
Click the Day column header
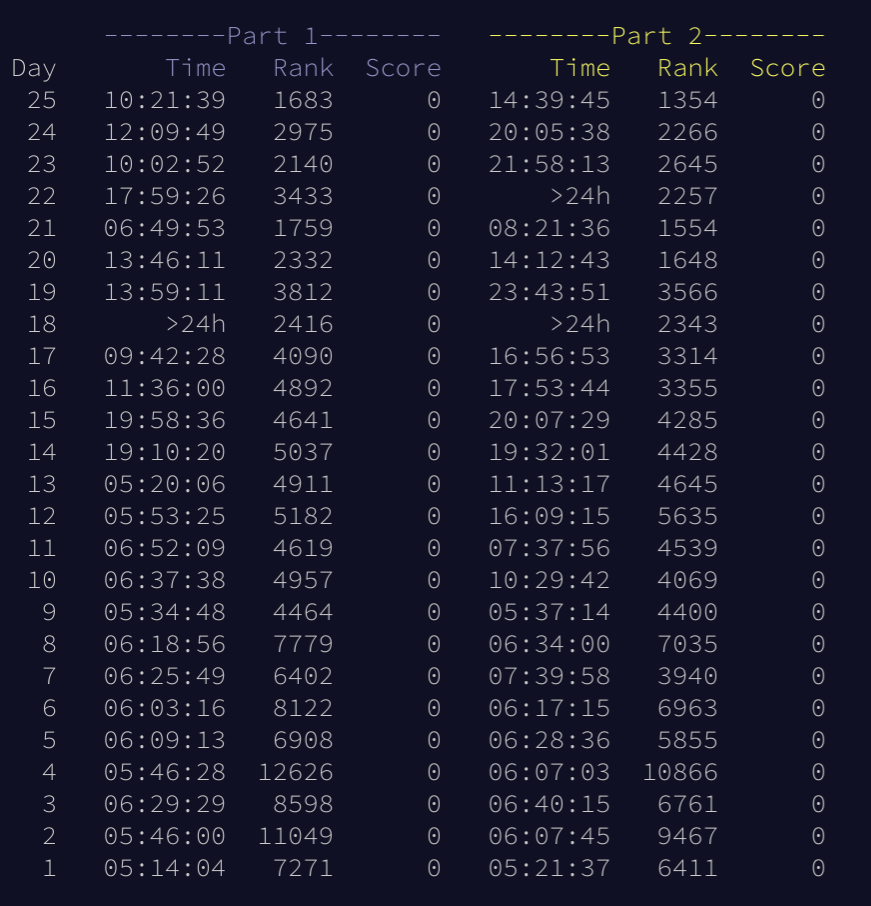coord(34,68)
